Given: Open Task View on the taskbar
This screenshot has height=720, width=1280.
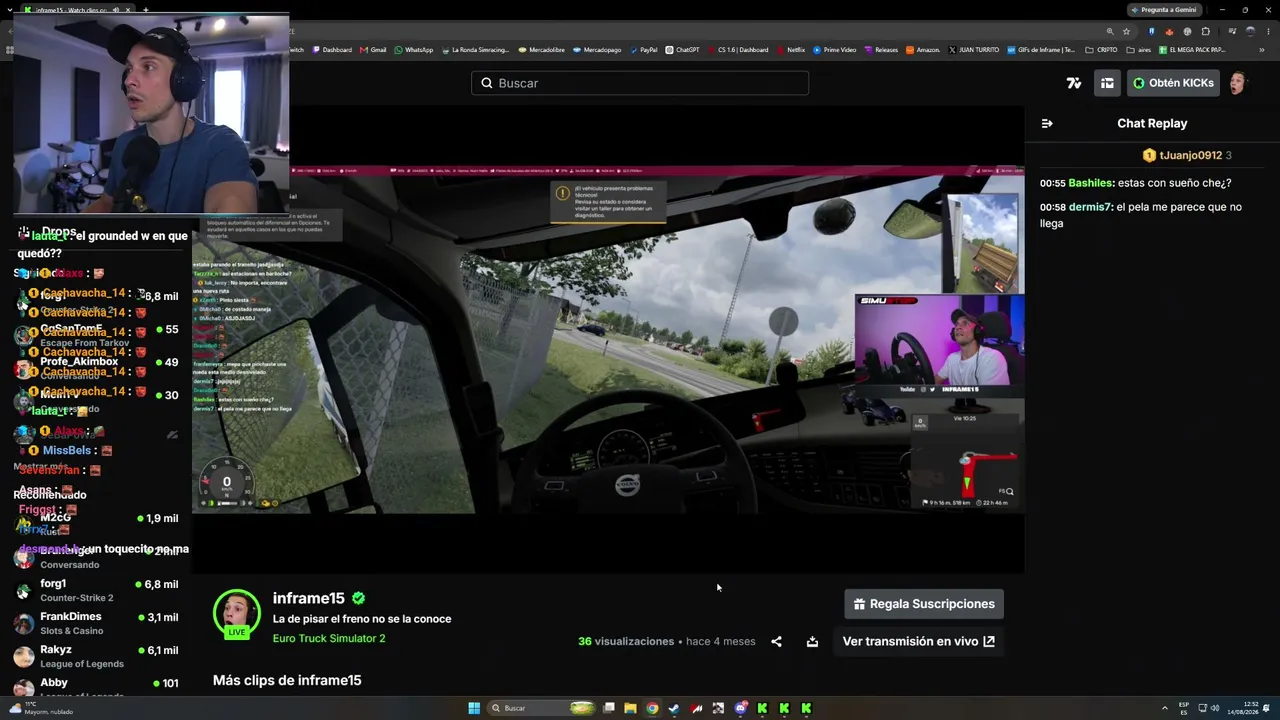Looking at the screenshot, I should [608, 708].
